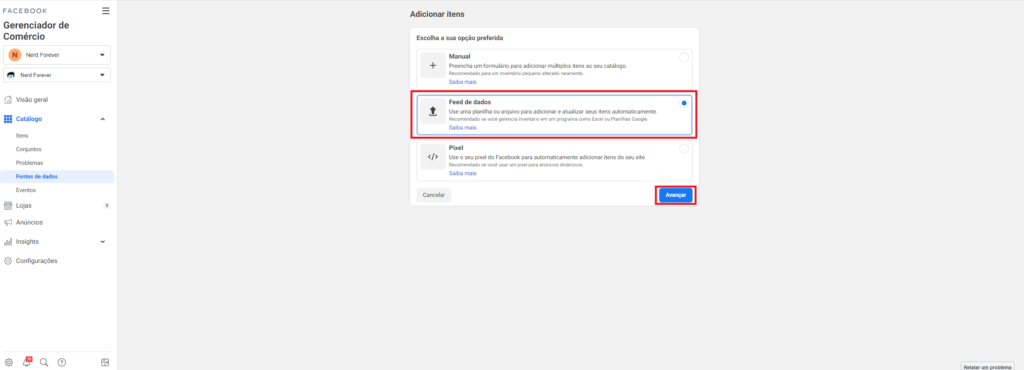Click the upload icon of Feed de dados
This screenshot has width=1024, height=370.
tap(432, 112)
